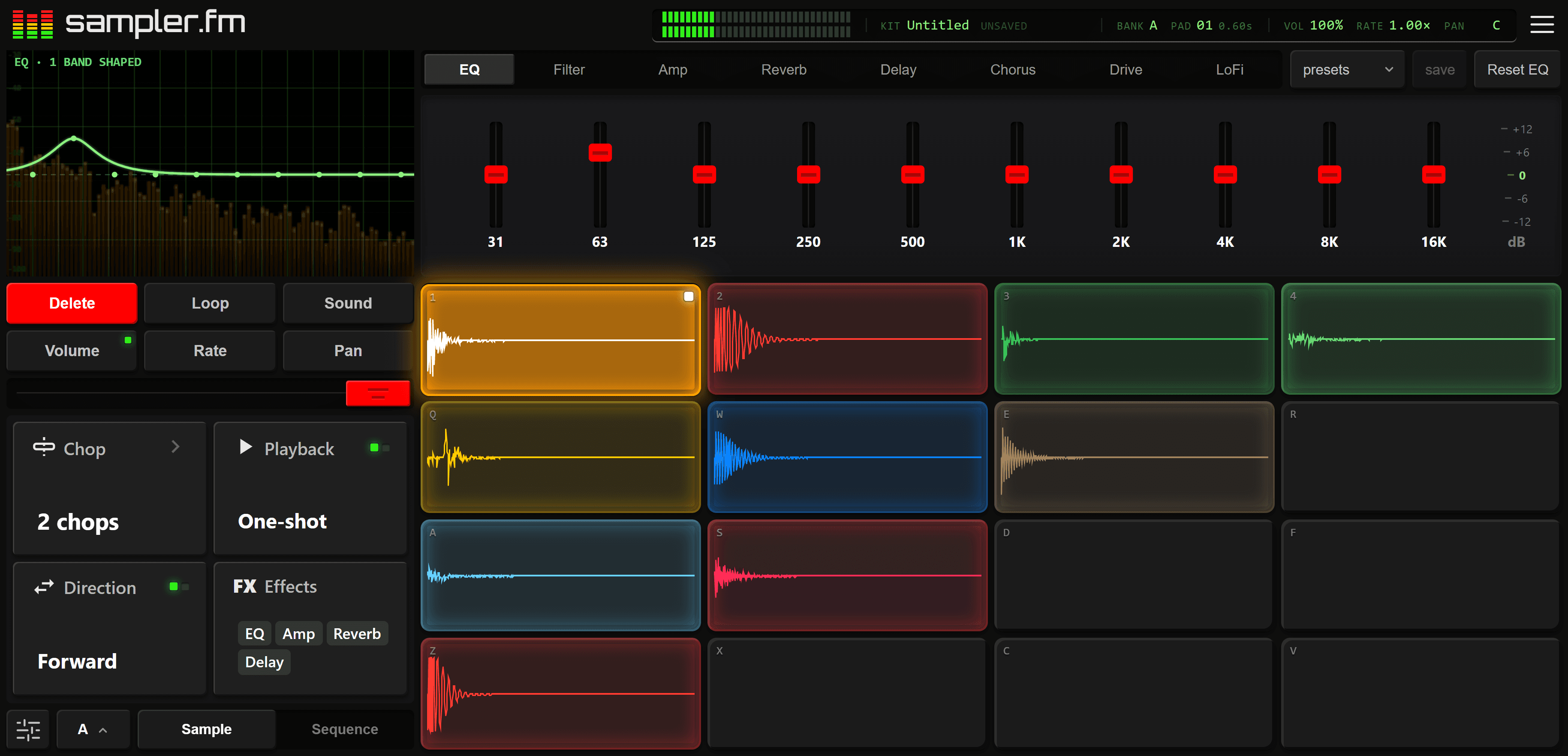
Task: Open the bank A selector
Action: (93, 729)
